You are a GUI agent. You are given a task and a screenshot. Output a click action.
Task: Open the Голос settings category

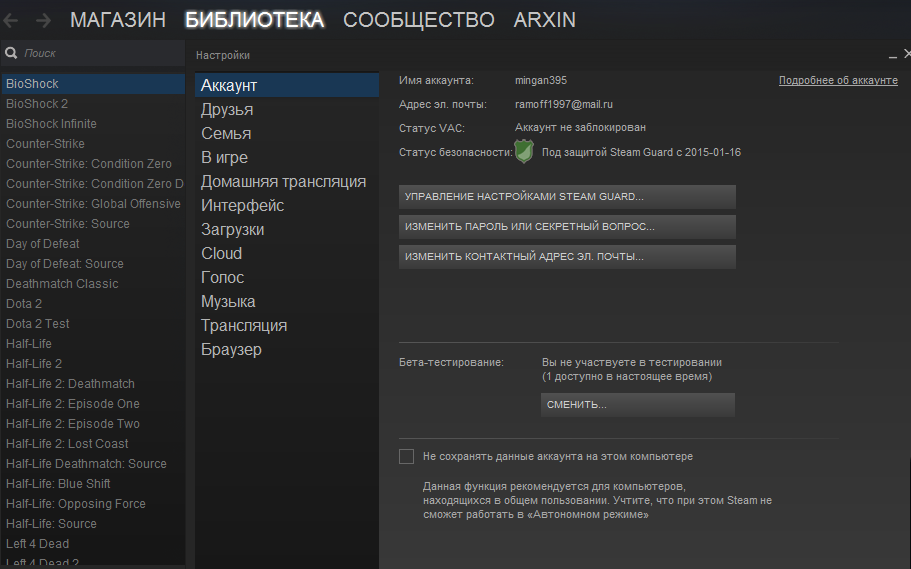[287, 277]
